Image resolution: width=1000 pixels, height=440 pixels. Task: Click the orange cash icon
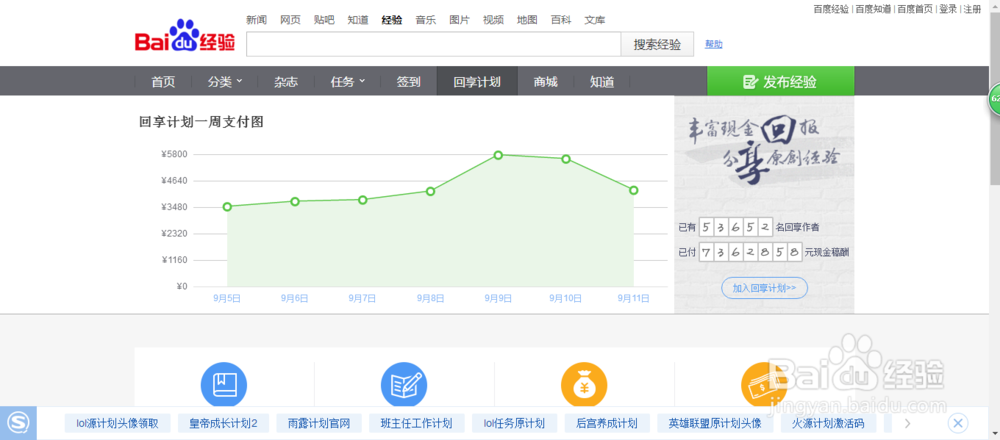tap(760, 385)
